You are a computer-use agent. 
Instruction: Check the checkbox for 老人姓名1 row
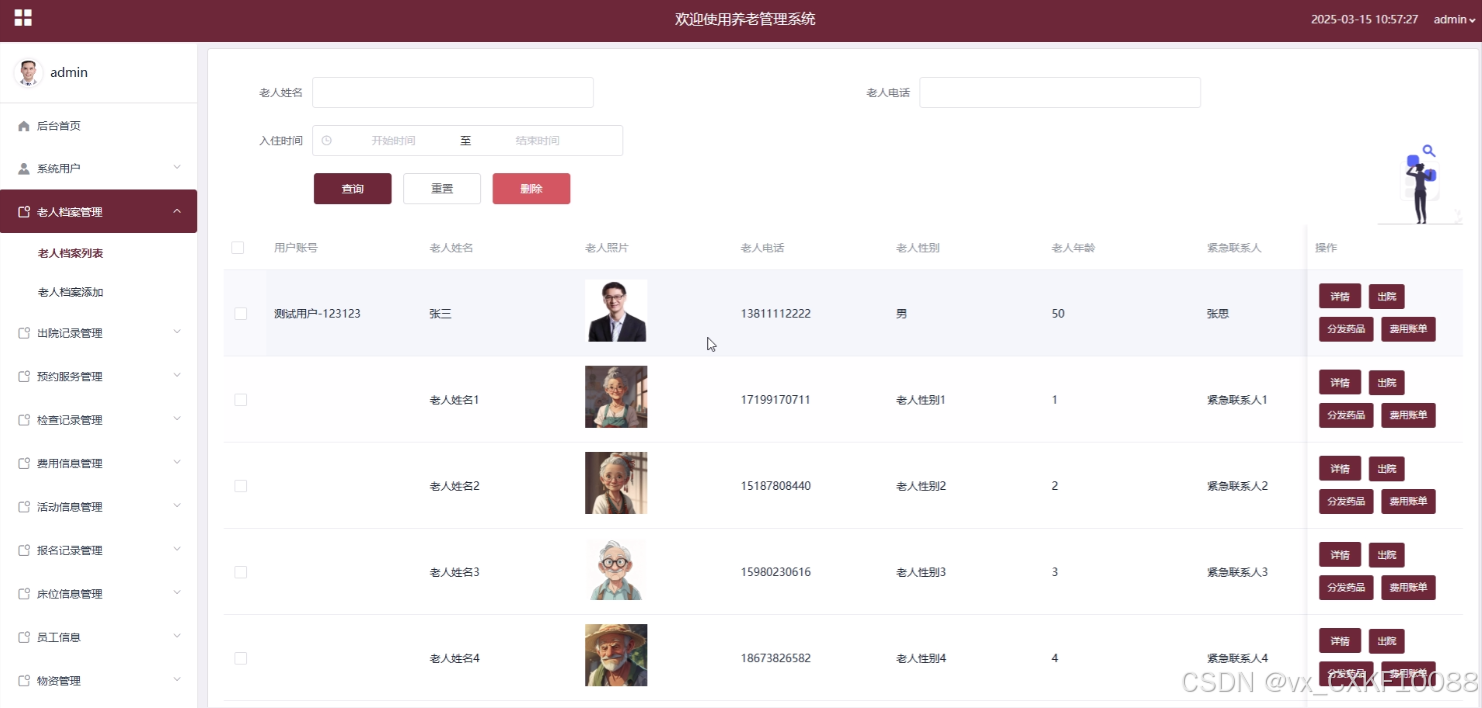[240, 400]
